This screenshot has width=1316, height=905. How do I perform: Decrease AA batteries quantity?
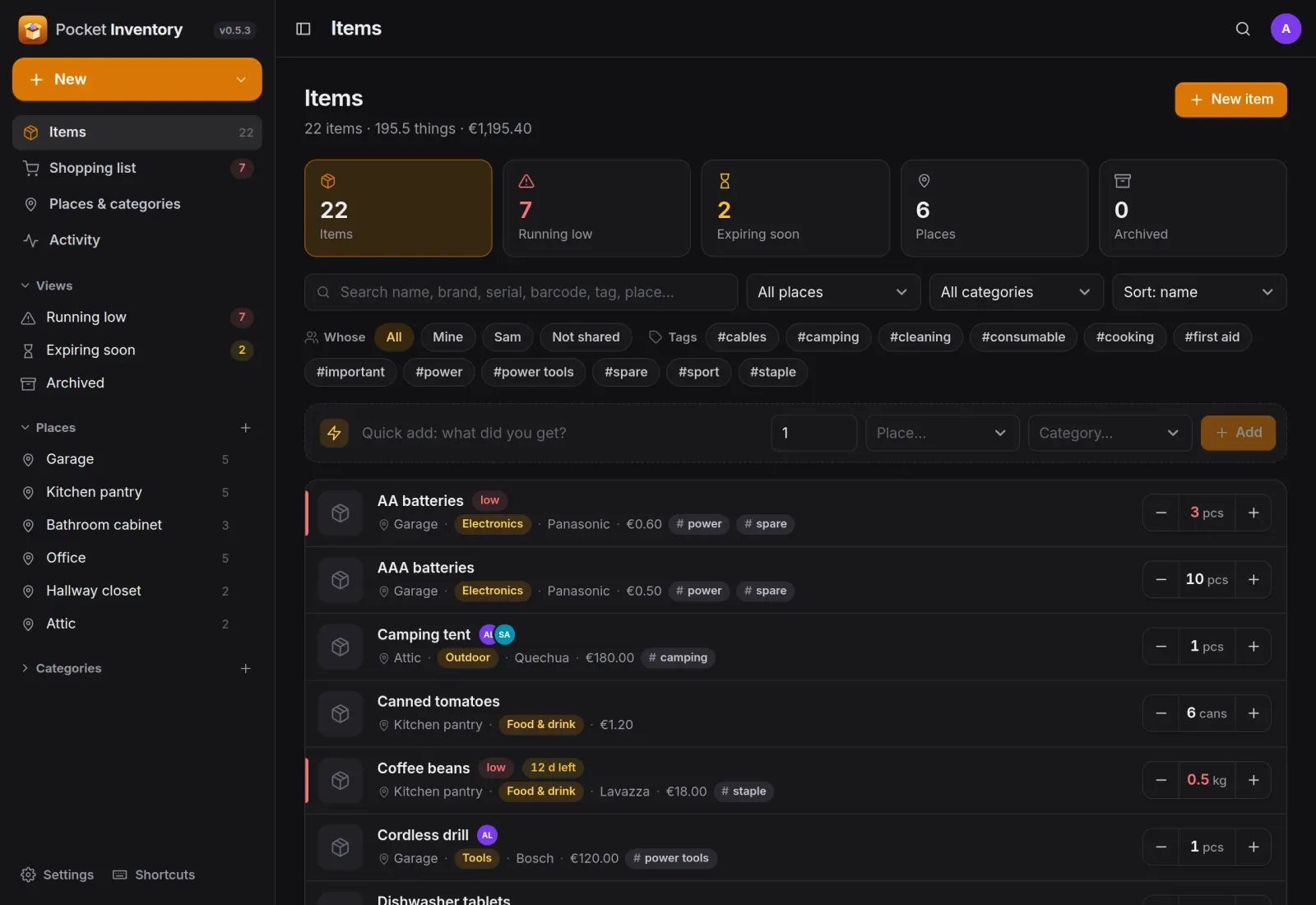point(1161,513)
